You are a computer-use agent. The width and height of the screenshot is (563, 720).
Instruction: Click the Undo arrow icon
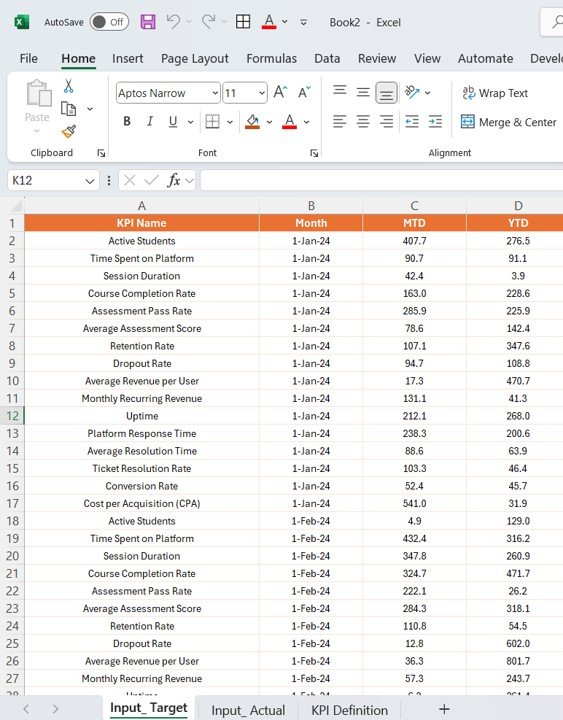click(173, 21)
